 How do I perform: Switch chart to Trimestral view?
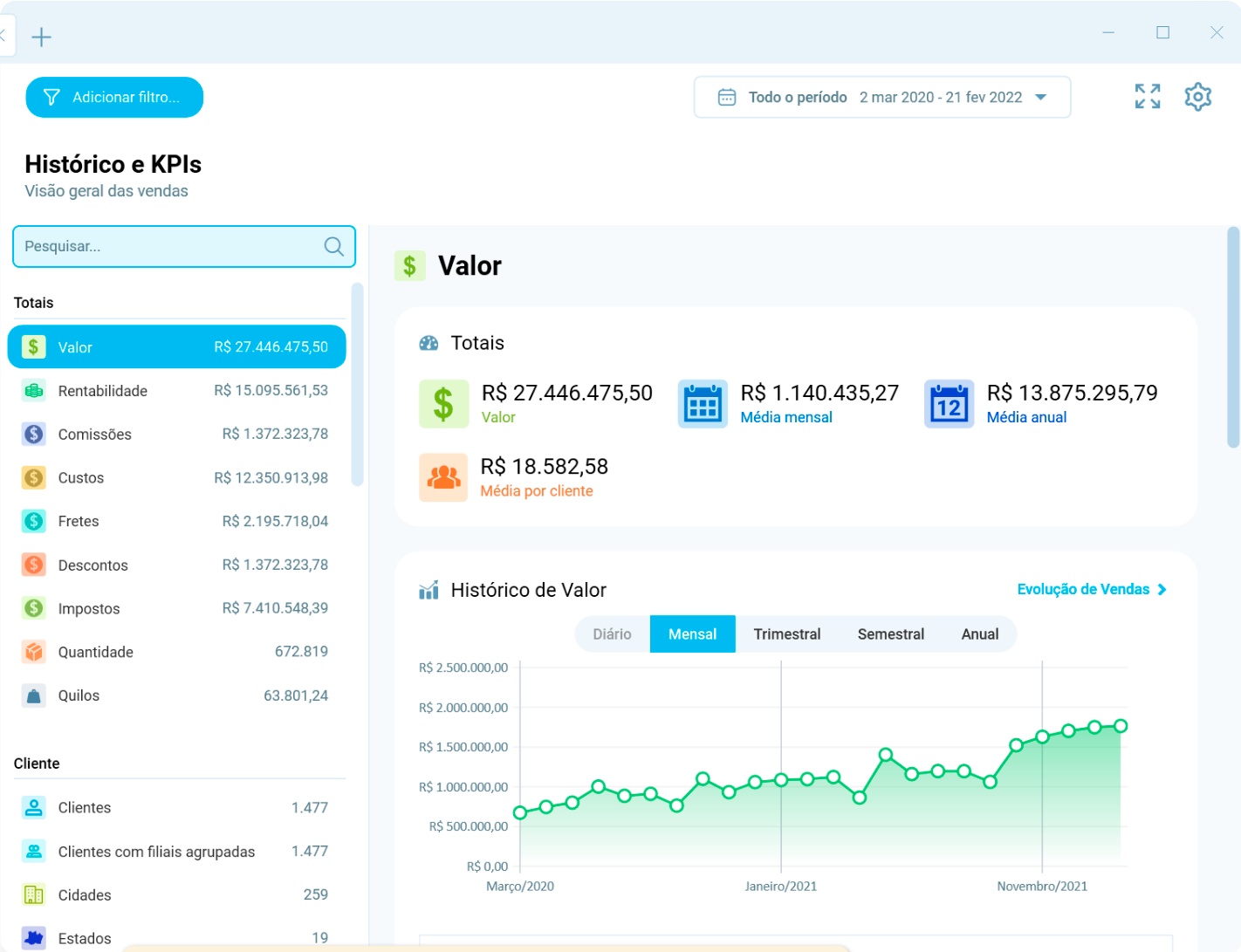(x=787, y=634)
